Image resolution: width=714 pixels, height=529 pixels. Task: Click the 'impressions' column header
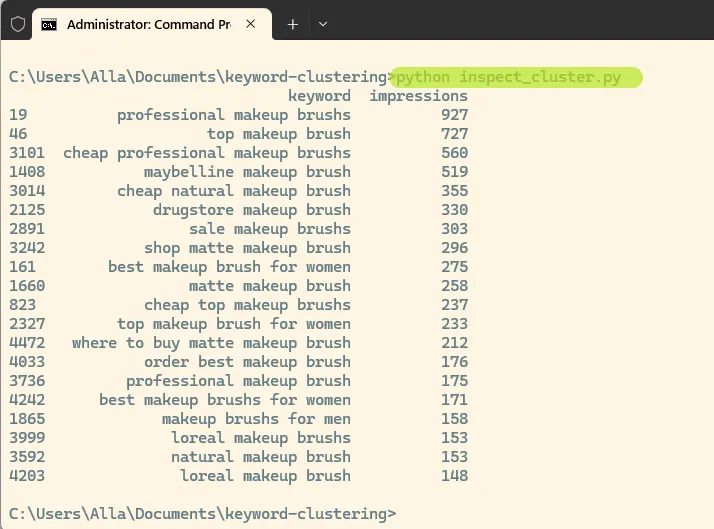(418, 96)
